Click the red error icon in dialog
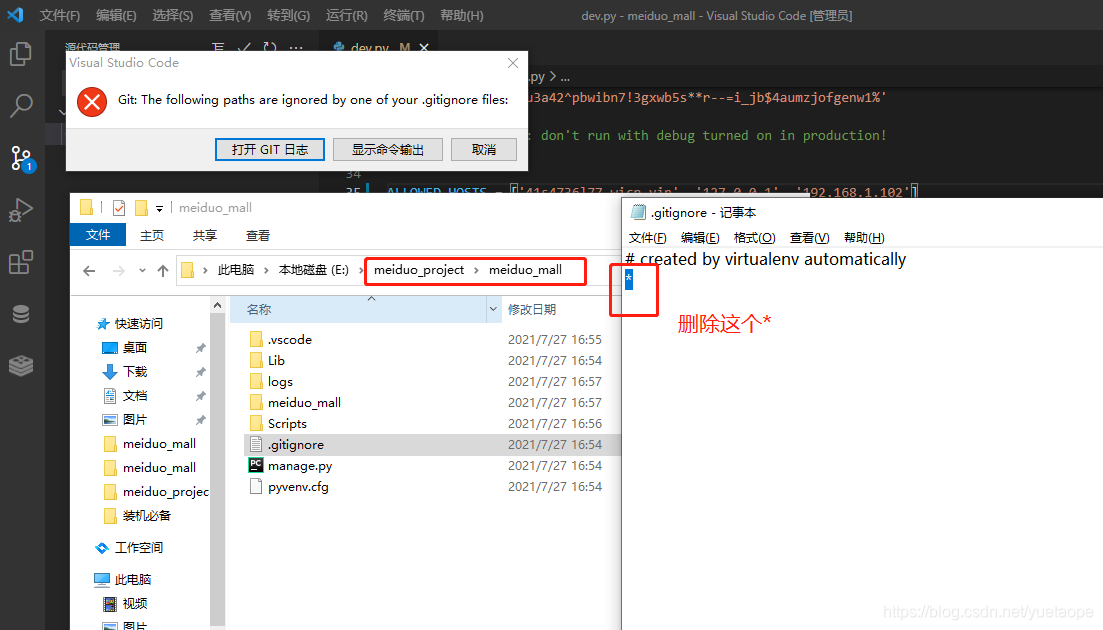This screenshot has height=630, width=1103. click(91, 102)
